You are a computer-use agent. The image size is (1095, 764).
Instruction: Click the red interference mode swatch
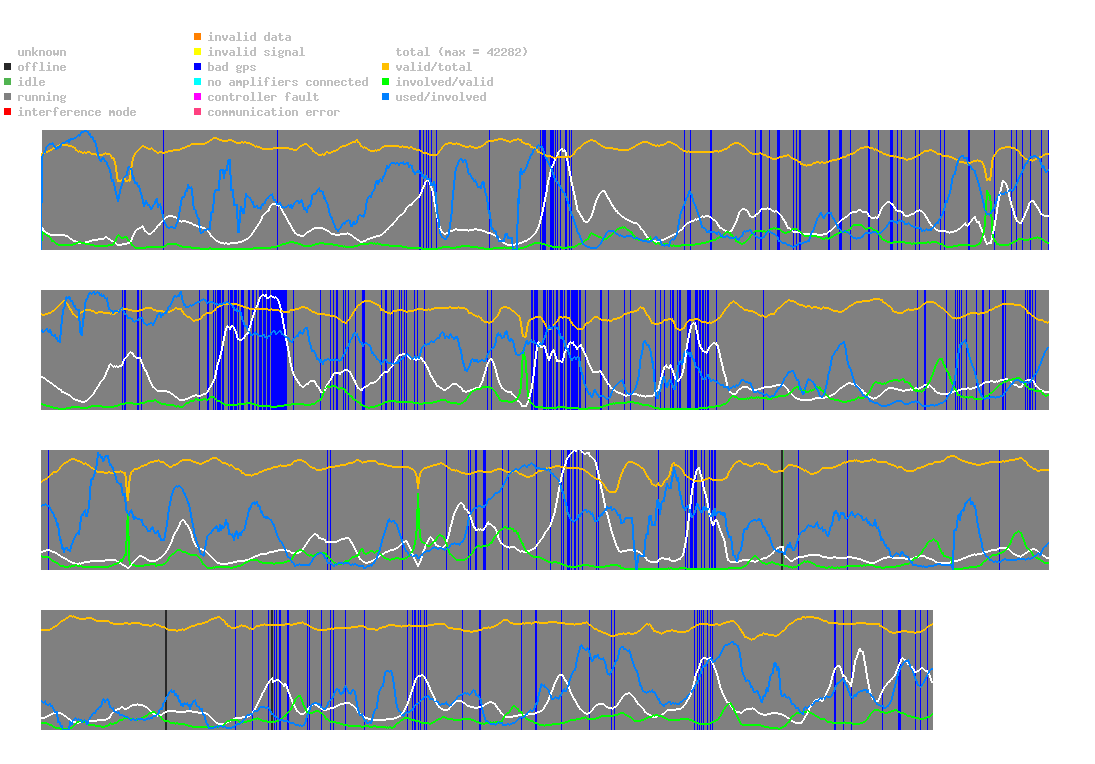pyautogui.click(x=8, y=112)
